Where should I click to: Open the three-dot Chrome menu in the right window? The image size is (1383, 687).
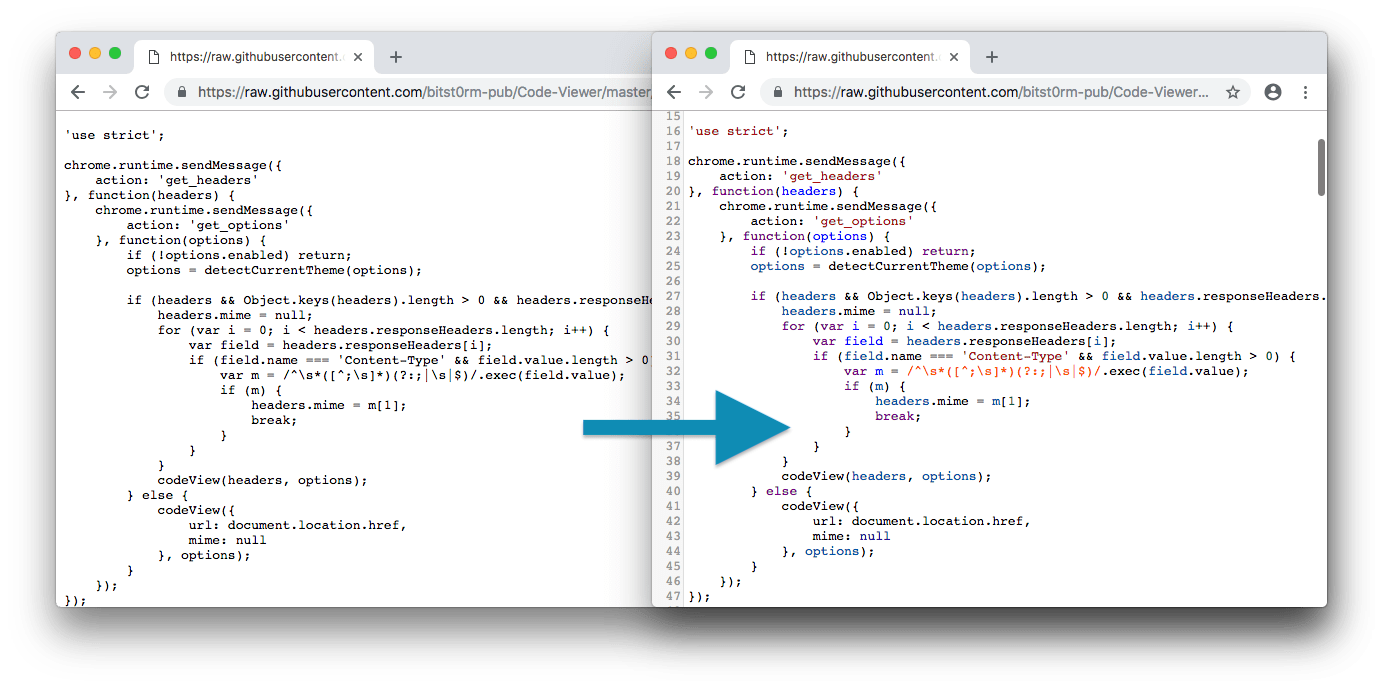[x=1305, y=91]
